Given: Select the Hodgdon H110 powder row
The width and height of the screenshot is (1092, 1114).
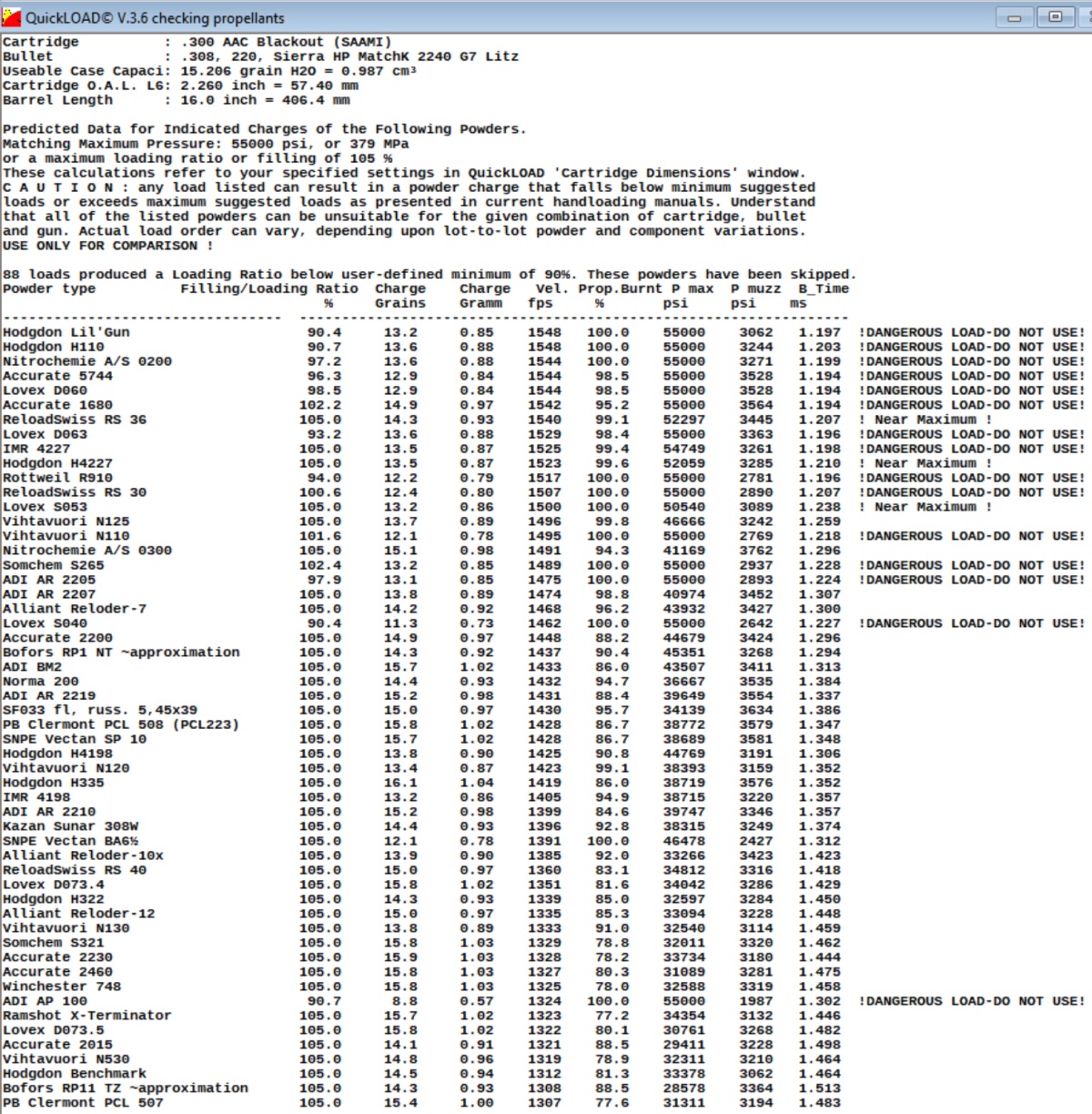Looking at the screenshot, I should tap(543, 347).
